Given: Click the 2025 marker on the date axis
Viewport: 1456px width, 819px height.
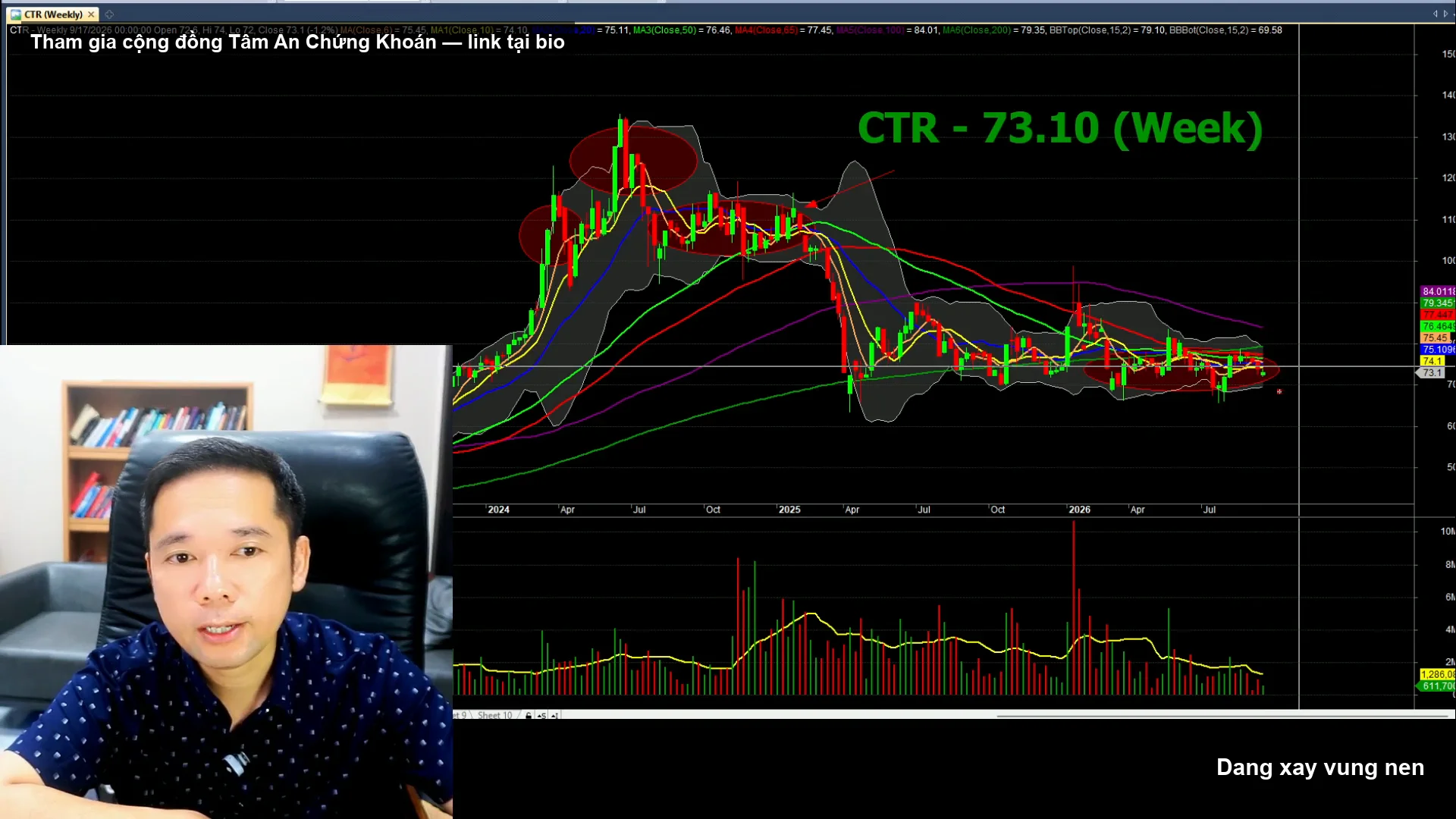Looking at the screenshot, I should [789, 510].
